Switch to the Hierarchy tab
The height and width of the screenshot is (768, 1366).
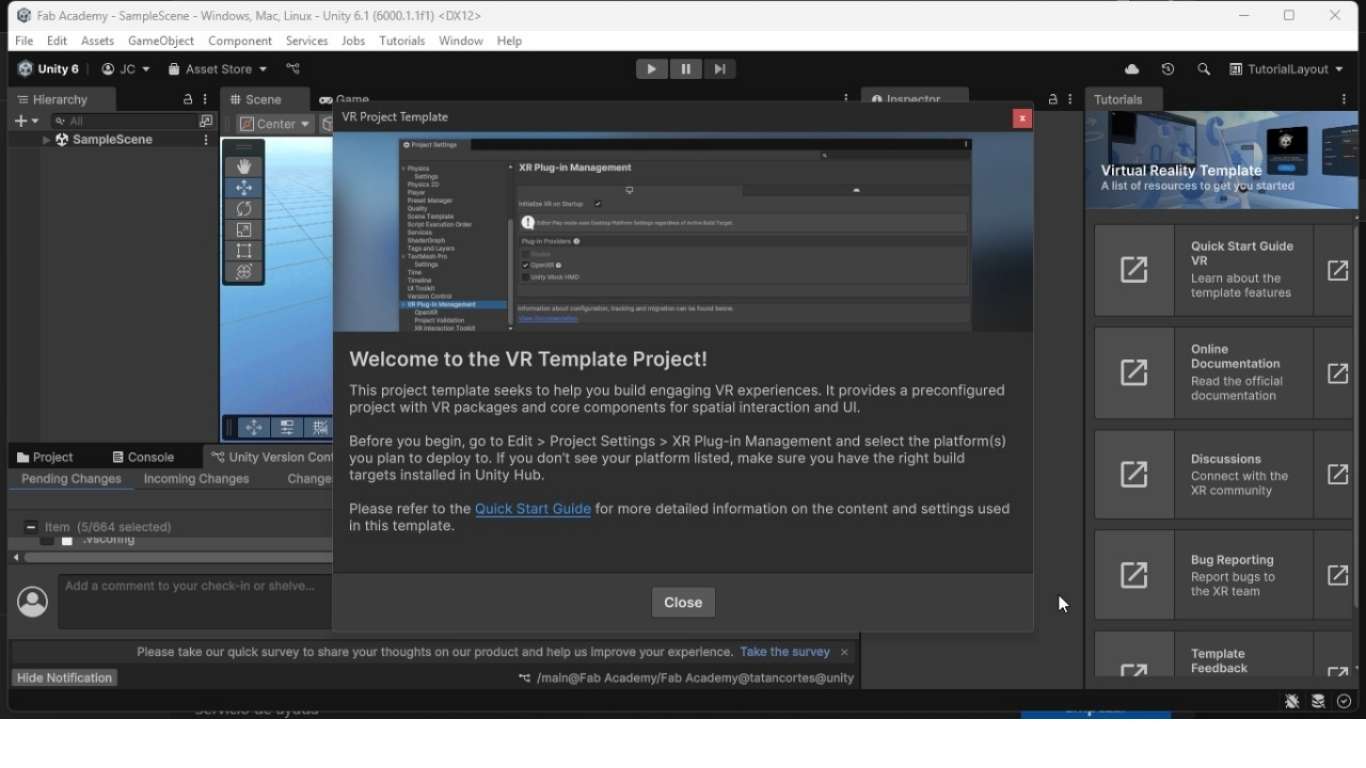(x=53, y=100)
